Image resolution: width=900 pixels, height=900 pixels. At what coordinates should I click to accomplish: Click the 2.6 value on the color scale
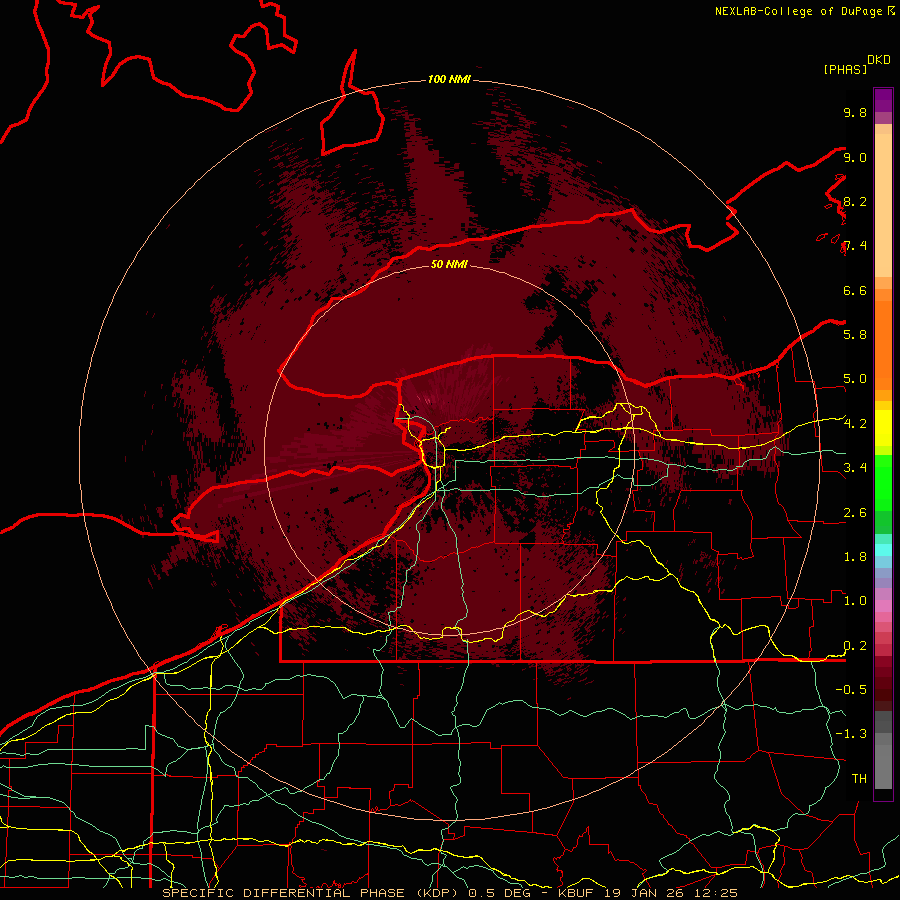(855, 513)
